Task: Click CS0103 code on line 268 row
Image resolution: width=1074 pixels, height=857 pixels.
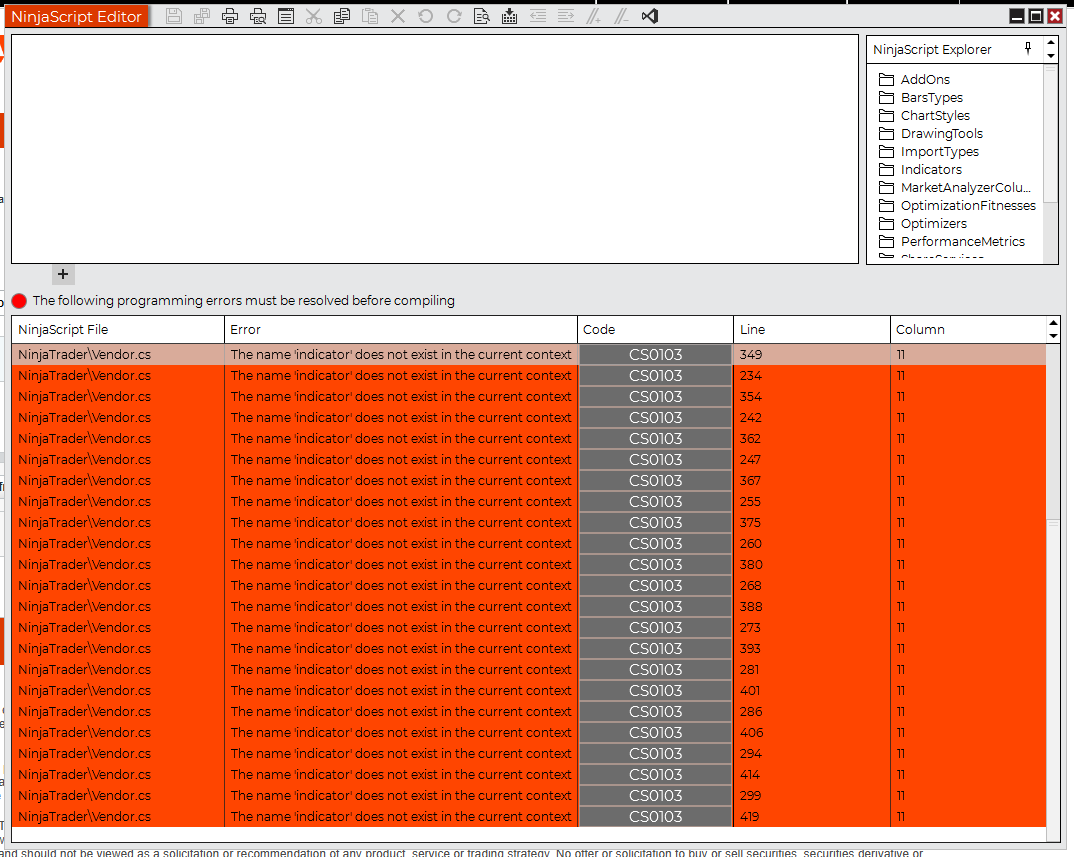Action: (x=655, y=586)
